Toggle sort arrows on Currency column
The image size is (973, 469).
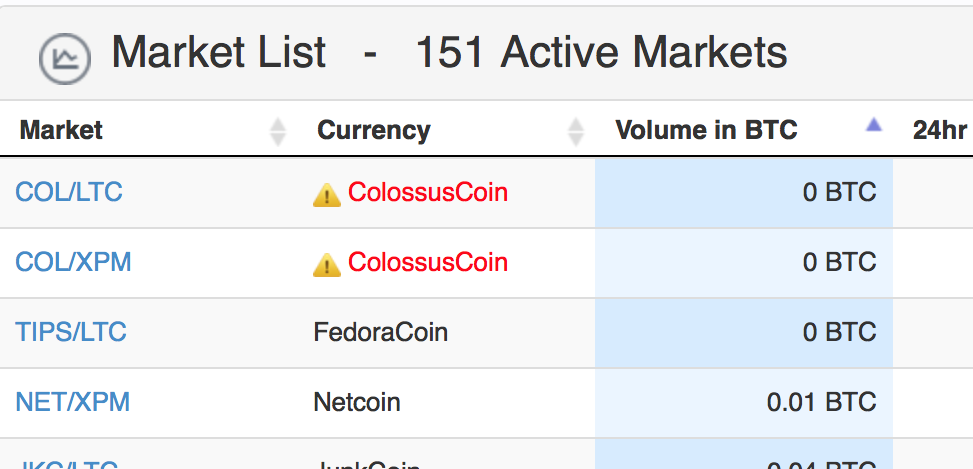coord(576,132)
